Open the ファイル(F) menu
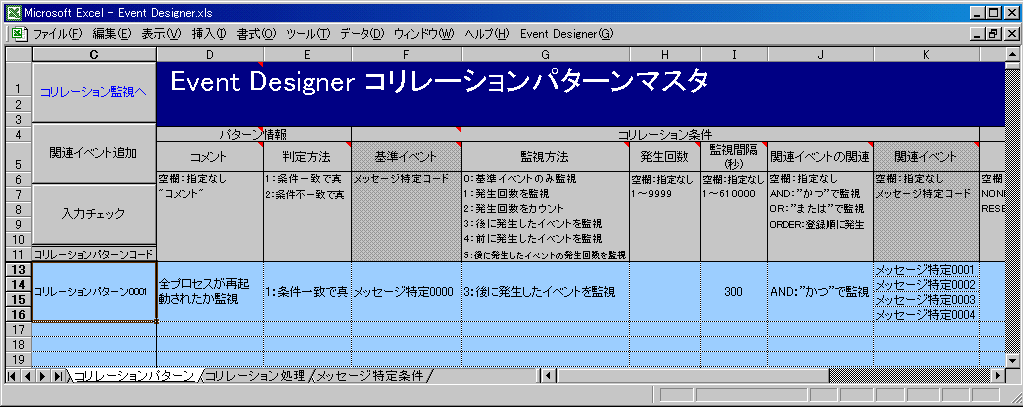The height and width of the screenshot is (407, 1023). tap(57, 33)
